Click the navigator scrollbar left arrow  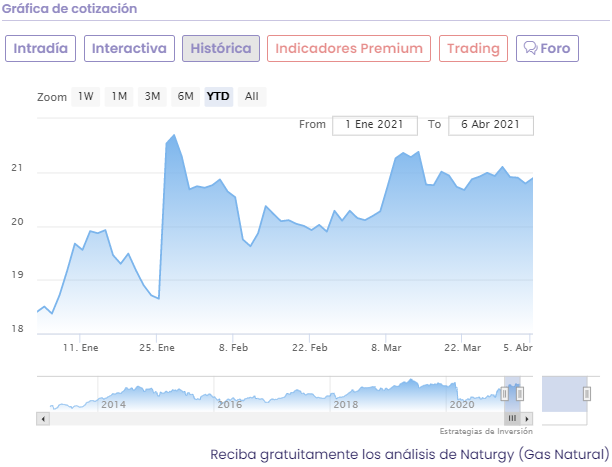(42, 418)
